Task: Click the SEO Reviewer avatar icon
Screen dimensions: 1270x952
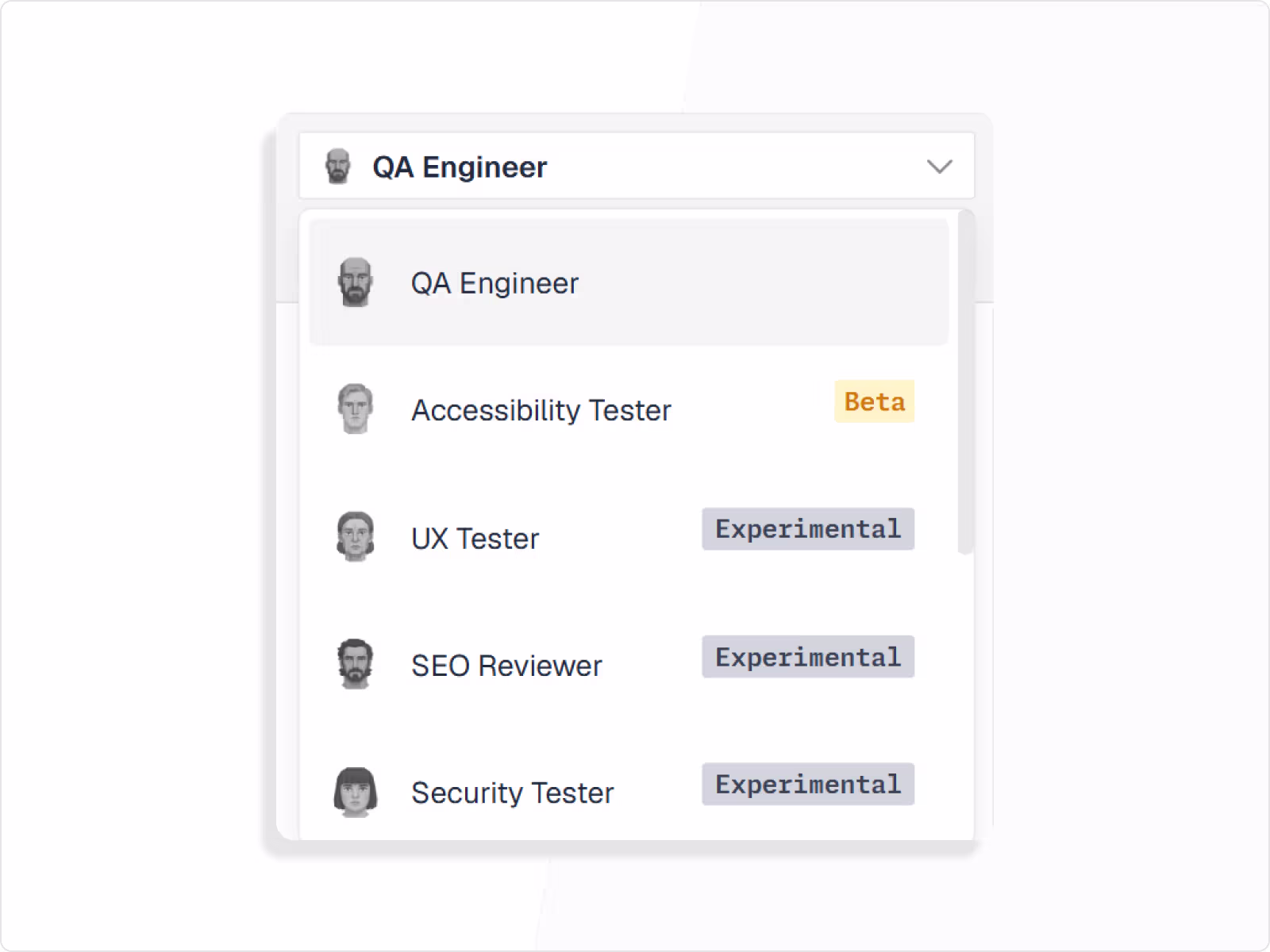Action: 355,664
